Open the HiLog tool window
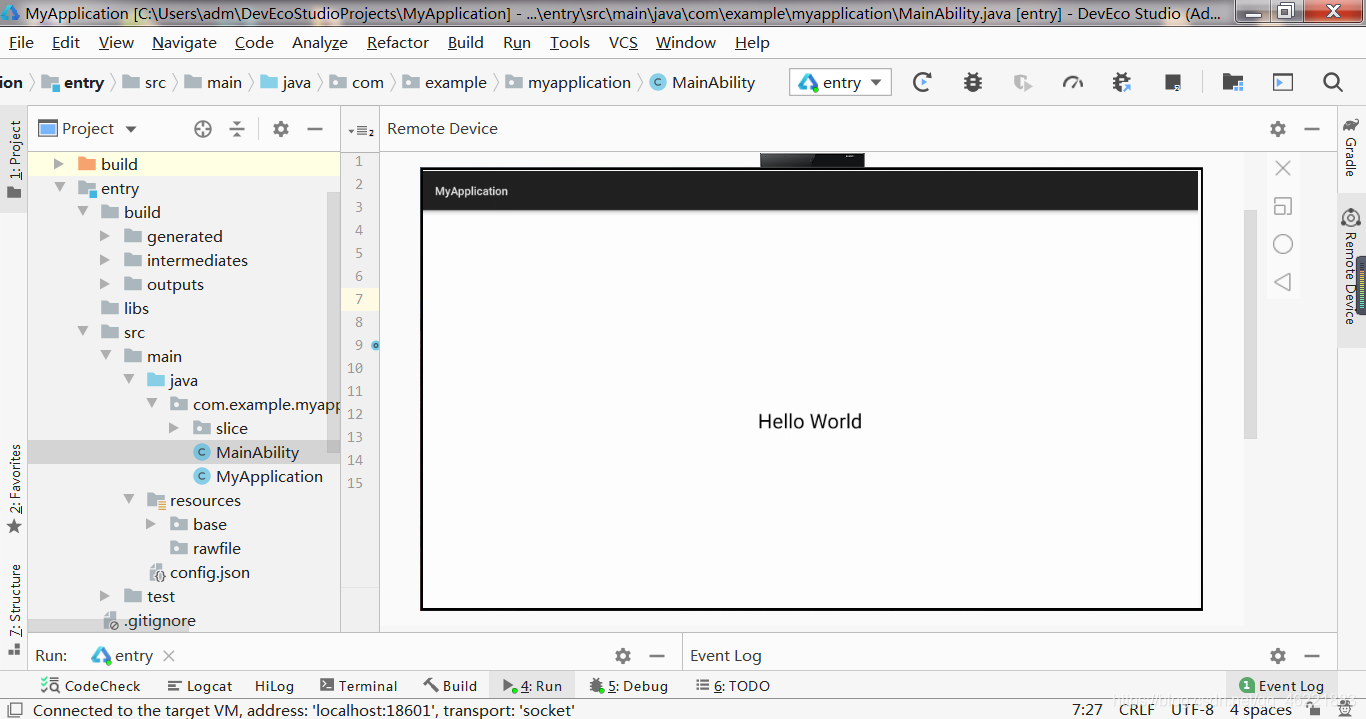This screenshot has height=719, width=1366. 274,686
